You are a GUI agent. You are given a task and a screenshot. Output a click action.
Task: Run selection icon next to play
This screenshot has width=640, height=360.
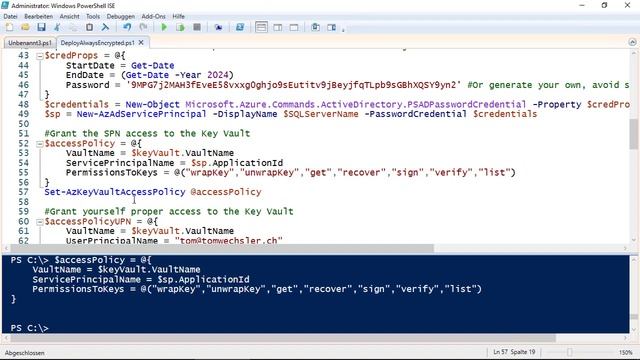pyautogui.click(x=180, y=27)
